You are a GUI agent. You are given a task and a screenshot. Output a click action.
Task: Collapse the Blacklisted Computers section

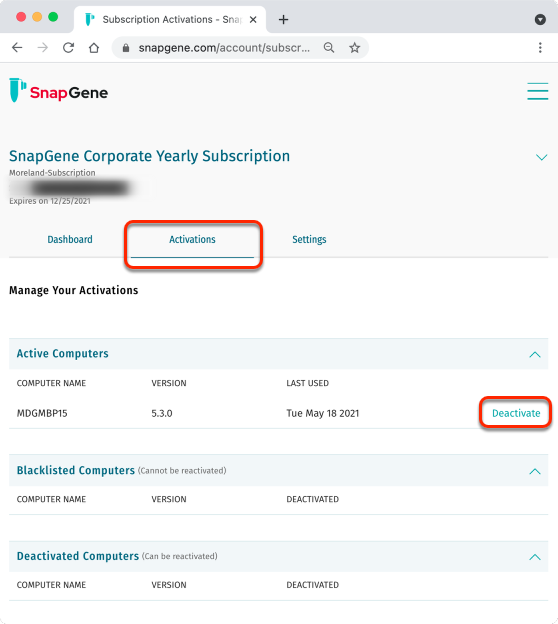[535, 471]
